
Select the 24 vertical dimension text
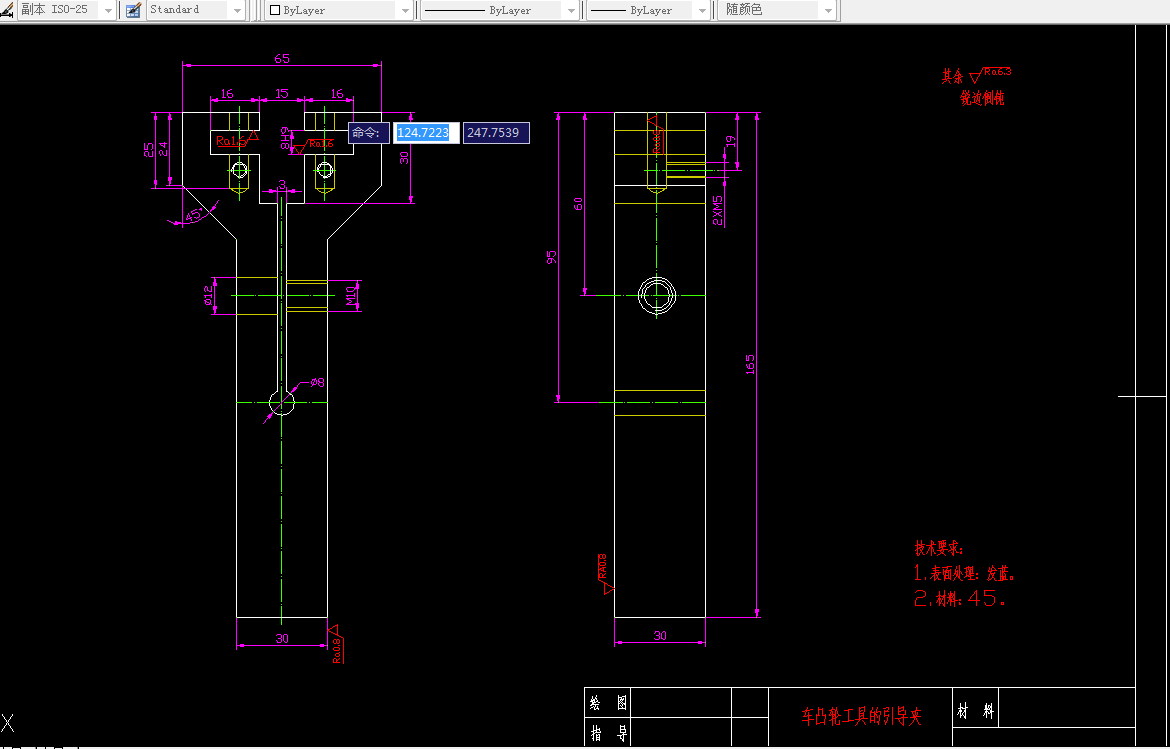(163, 149)
